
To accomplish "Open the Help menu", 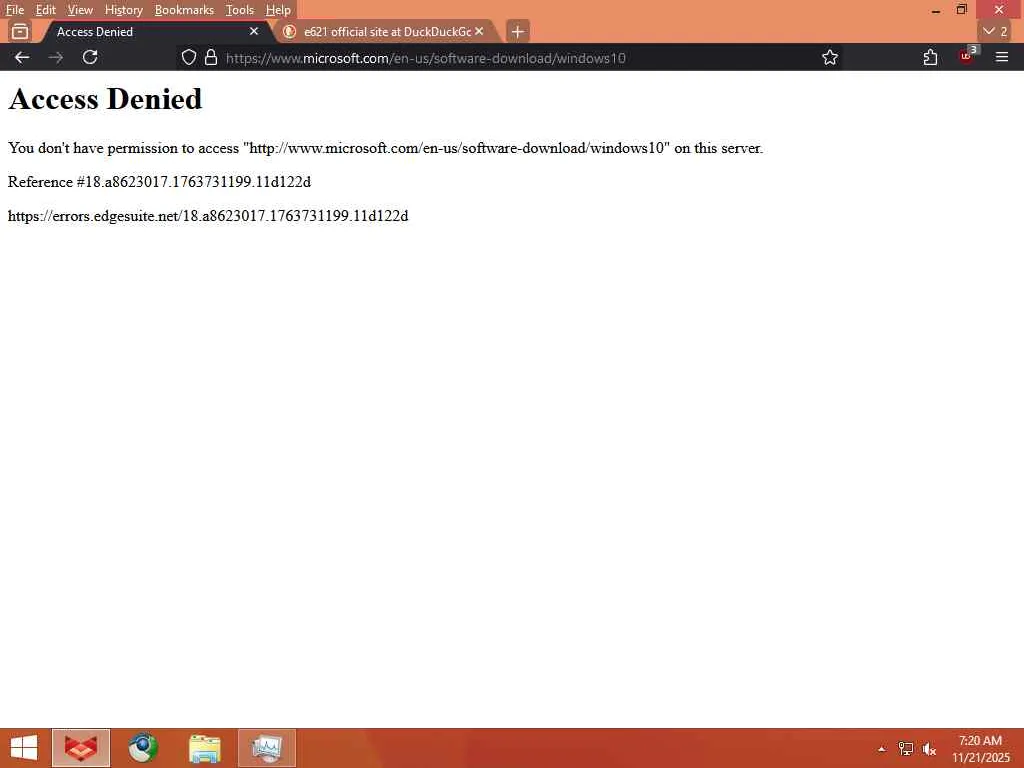I will click(278, 10).
